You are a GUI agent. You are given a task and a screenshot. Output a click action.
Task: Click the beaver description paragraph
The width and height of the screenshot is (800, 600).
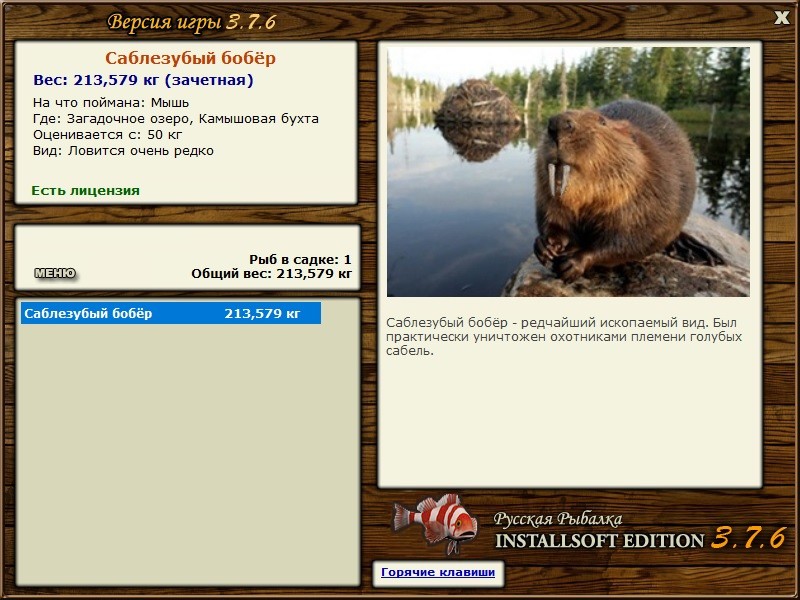click(564, 337)
